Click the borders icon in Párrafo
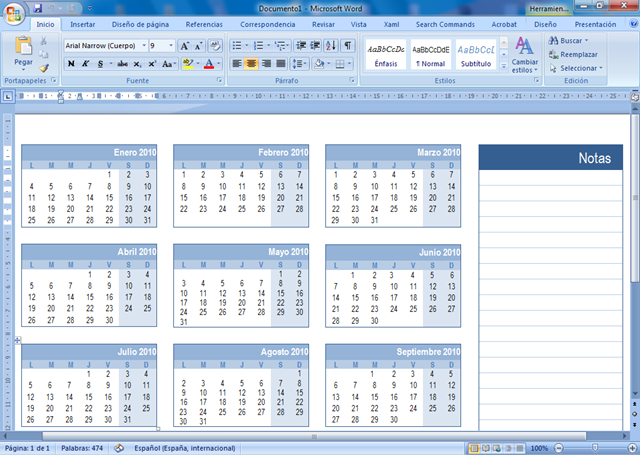 pos(340,64)
